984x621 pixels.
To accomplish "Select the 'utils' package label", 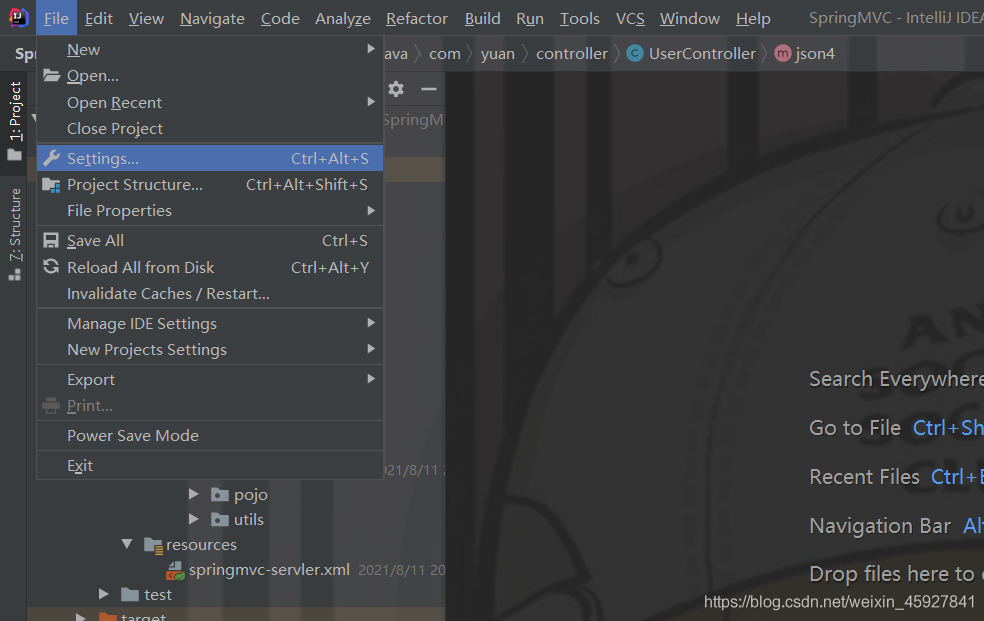I will [x=249, y=519].
